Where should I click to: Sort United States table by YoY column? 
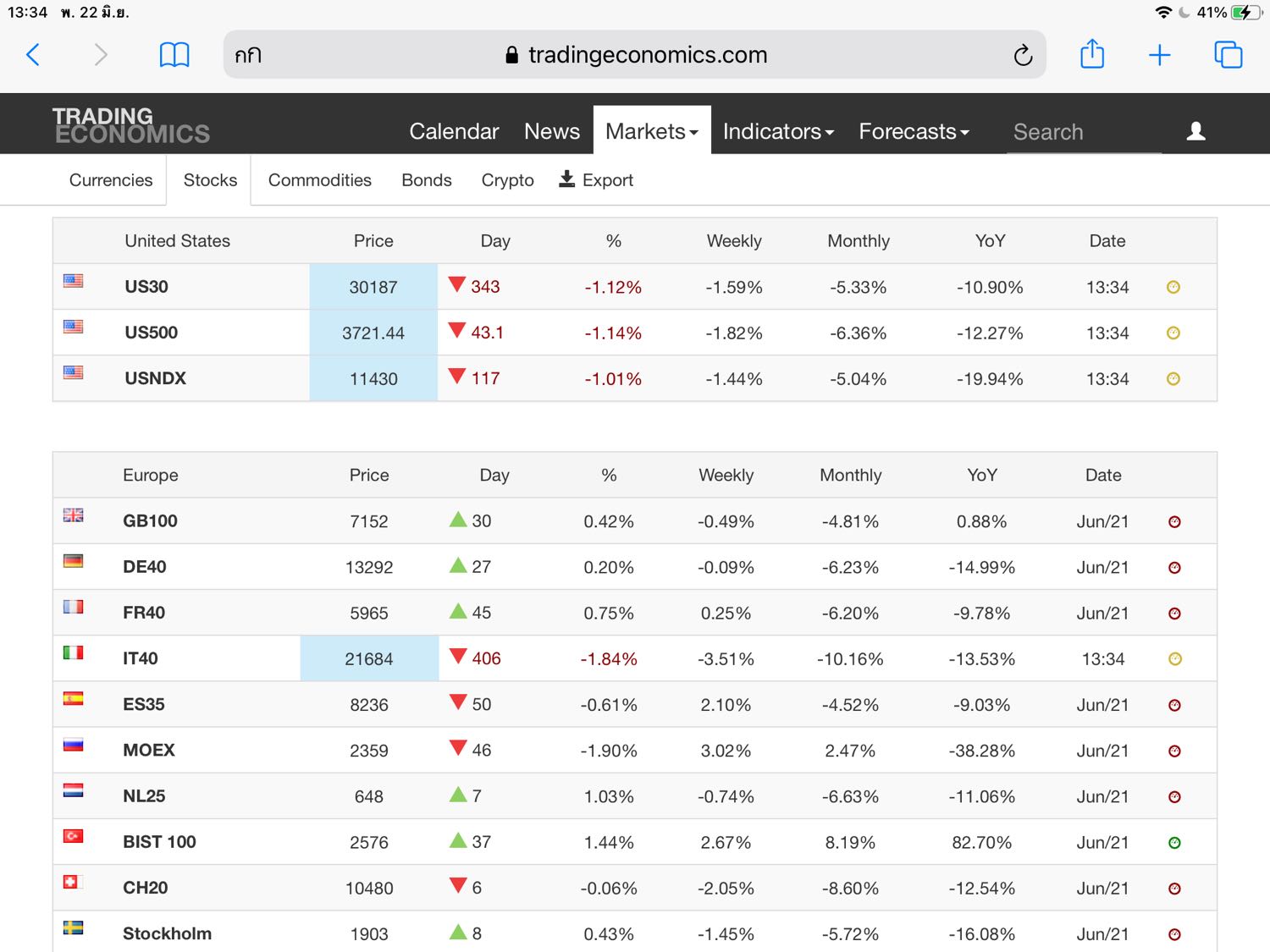(x=990, y=241)
